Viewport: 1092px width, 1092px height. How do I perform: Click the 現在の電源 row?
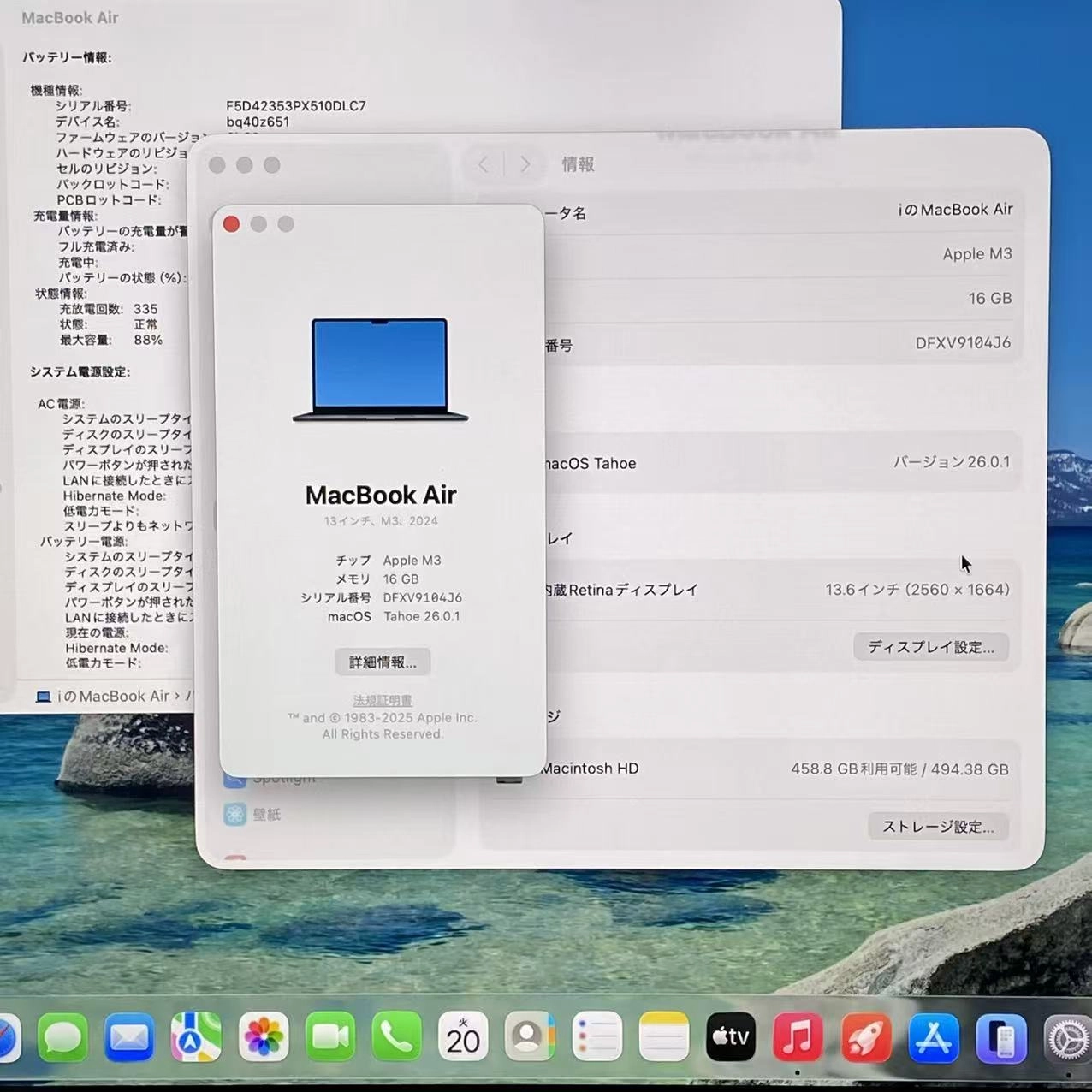[98, 633]
